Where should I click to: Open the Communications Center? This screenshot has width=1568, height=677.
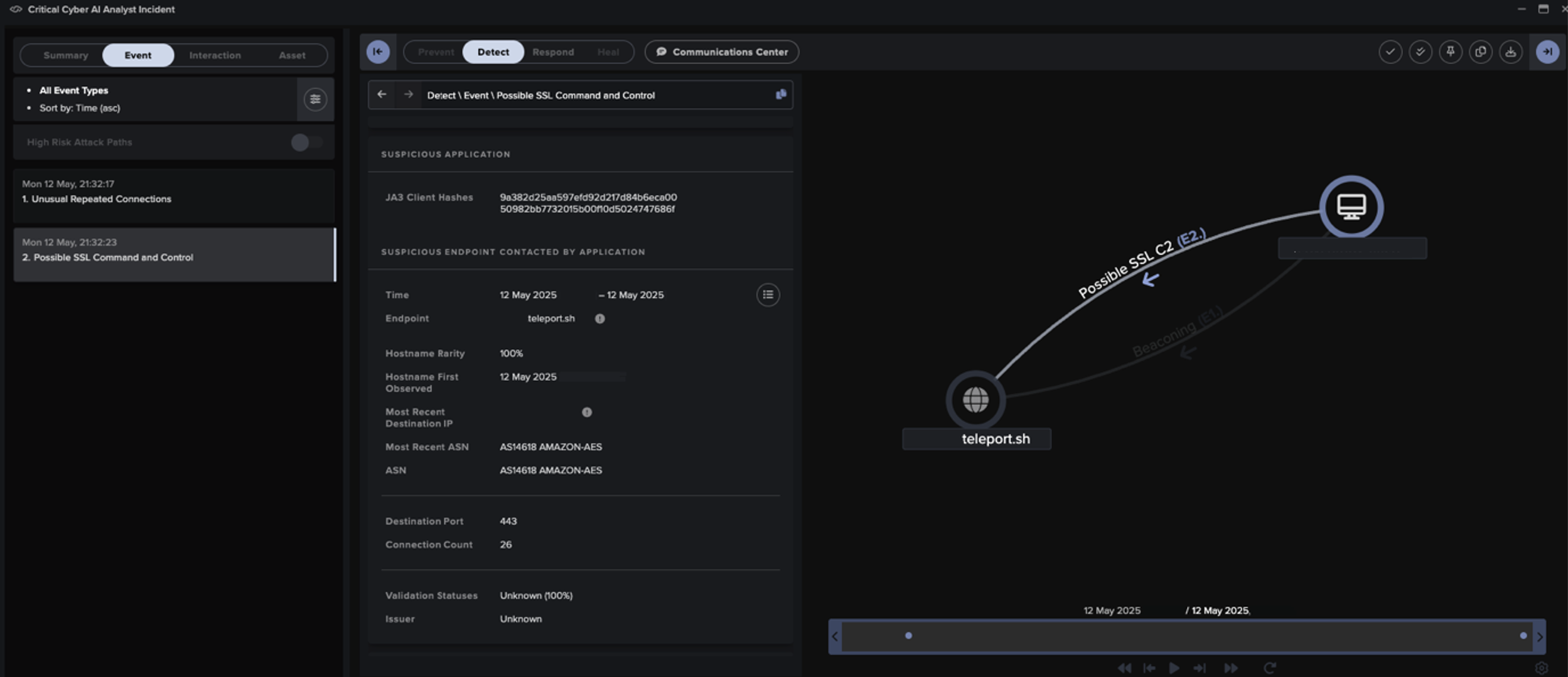721,51
